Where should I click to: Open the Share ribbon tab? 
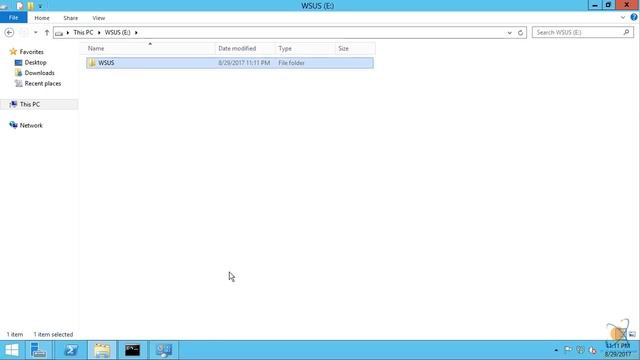pyautogui.click(x=71, y=18)
